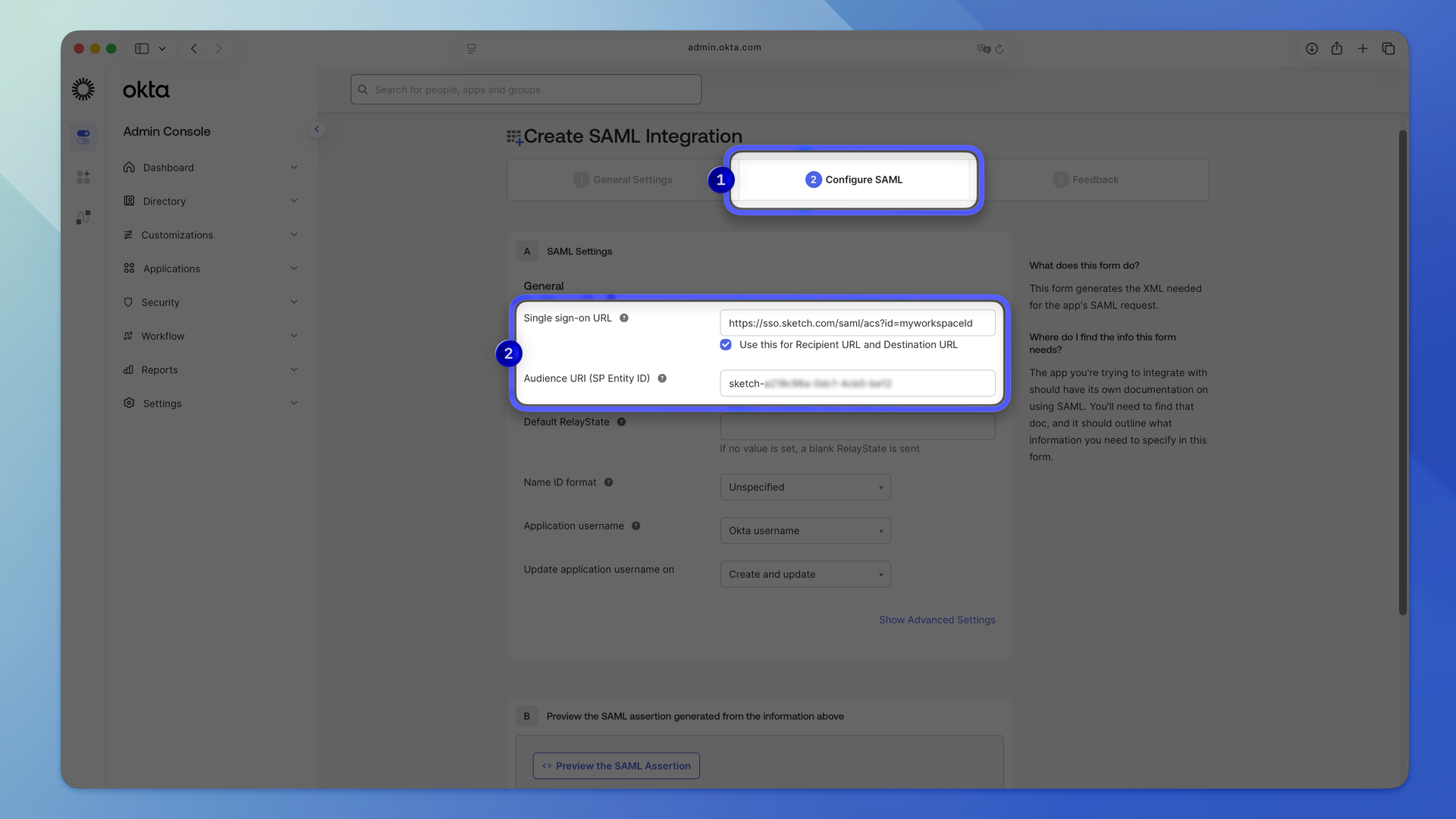1456x819 pixels.
Task: Open the Name ID format dropdown
Action: point(805,487)
